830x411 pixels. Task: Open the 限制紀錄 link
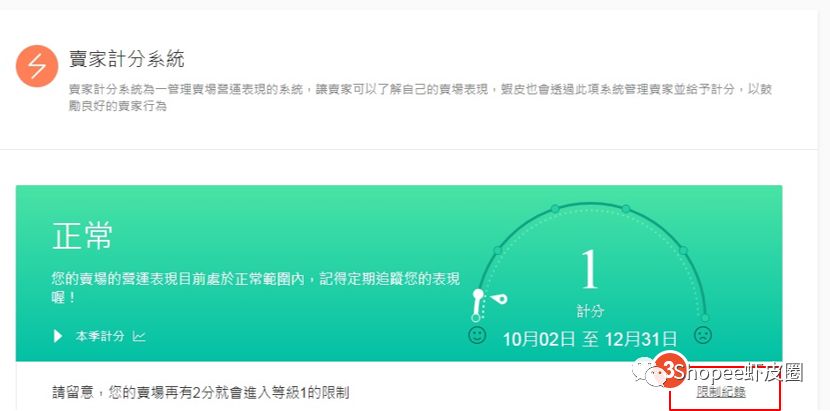tap(721, 392)
